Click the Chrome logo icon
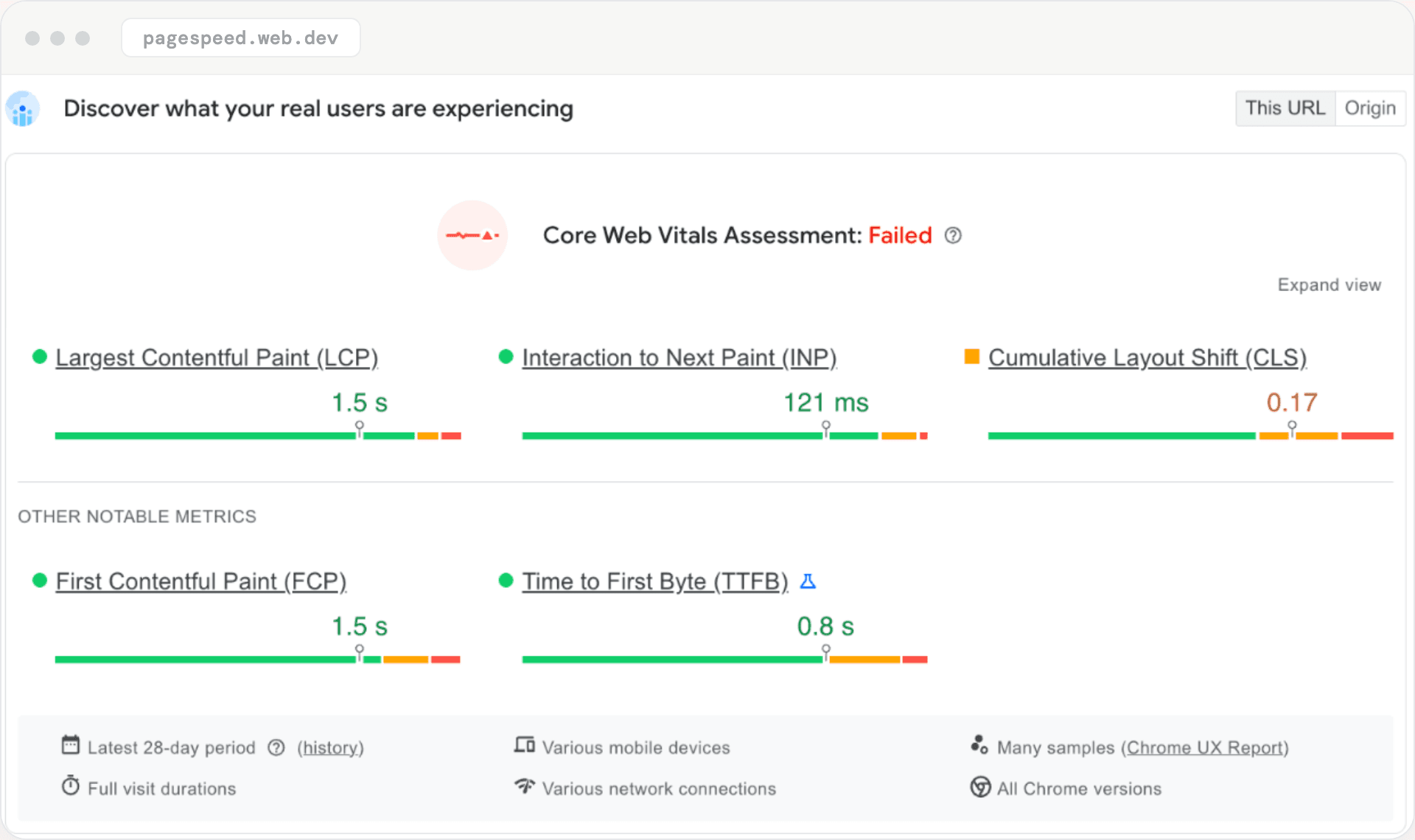 980,787
